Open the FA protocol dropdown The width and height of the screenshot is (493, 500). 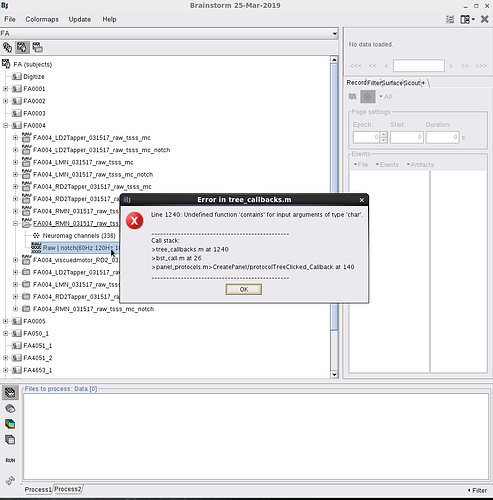[169, 33]
